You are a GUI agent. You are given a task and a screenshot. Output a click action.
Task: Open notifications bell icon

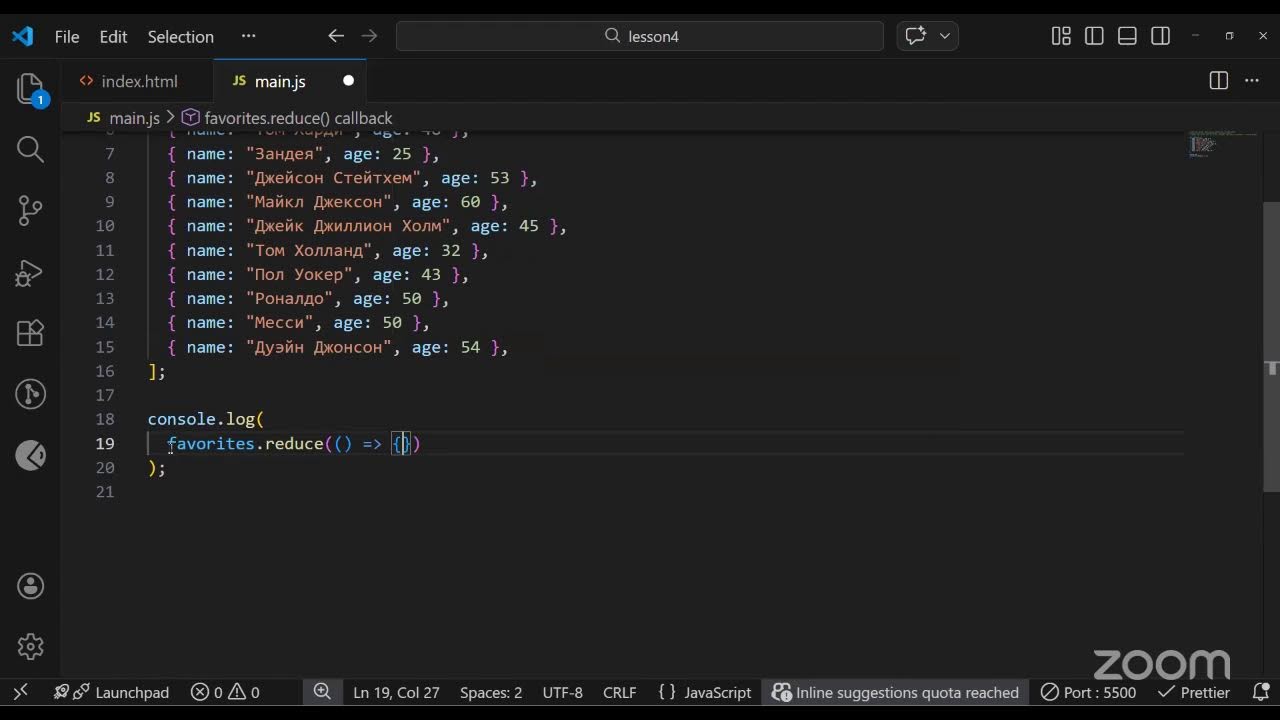1261,692
